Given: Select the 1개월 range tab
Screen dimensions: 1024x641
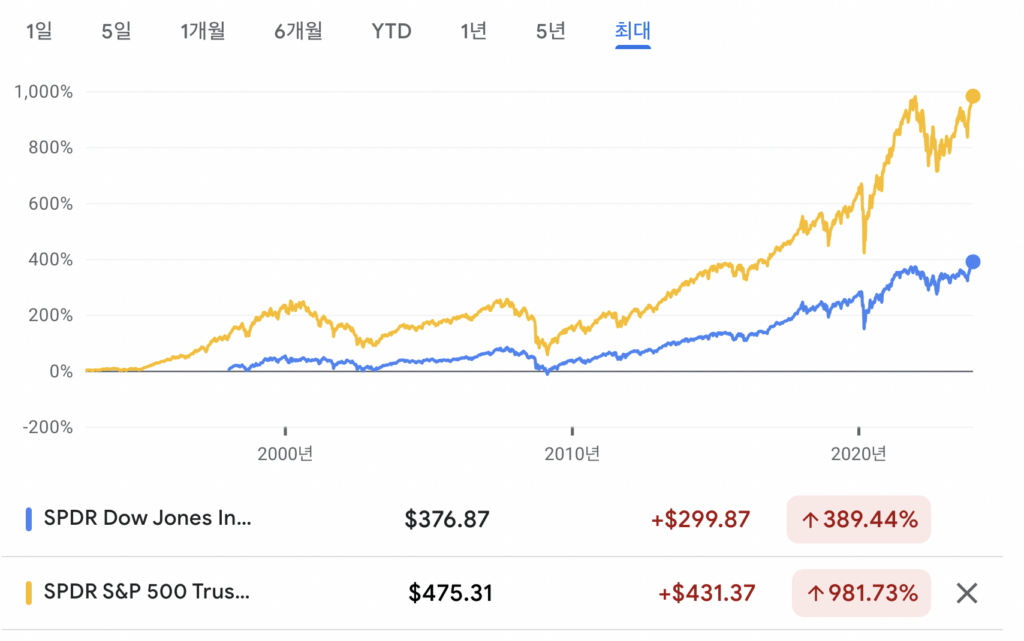Looking at the screenshot, I should (203, 31).
